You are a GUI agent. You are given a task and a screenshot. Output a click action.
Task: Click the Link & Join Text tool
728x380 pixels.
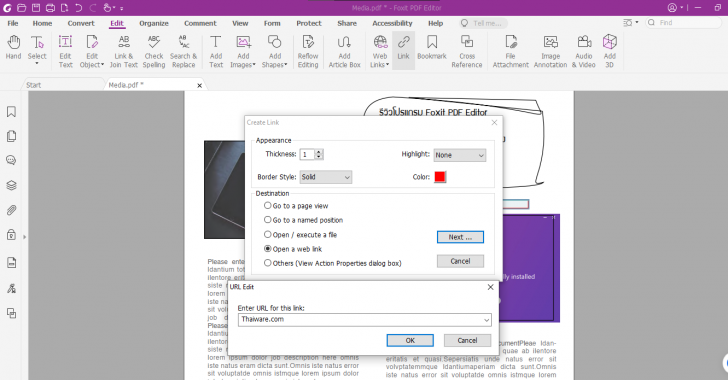[x=124, y=51]
